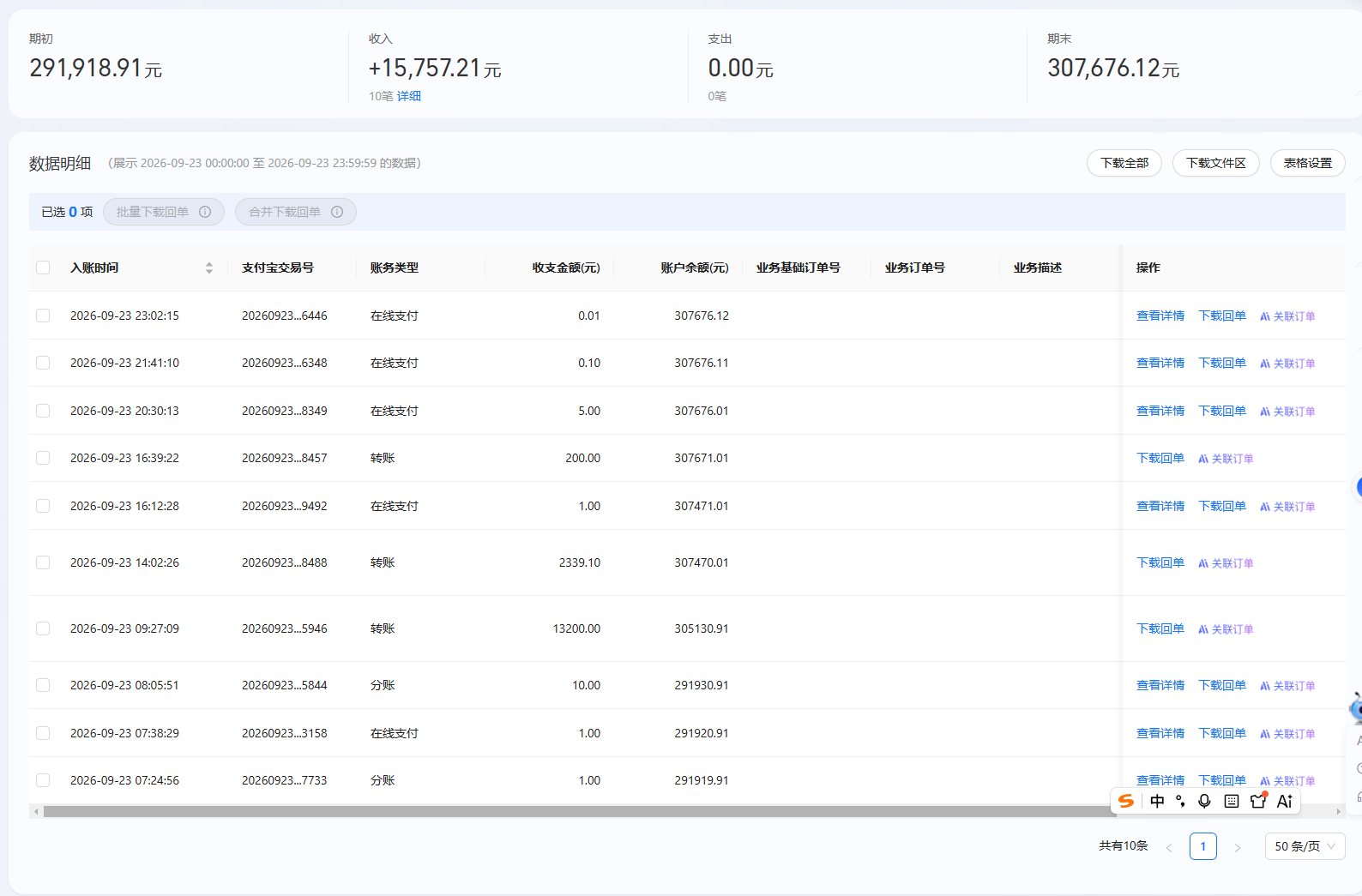The image size is (1362, 896).
Task: Go to the previous page arrow
Action: (1169, 847)
